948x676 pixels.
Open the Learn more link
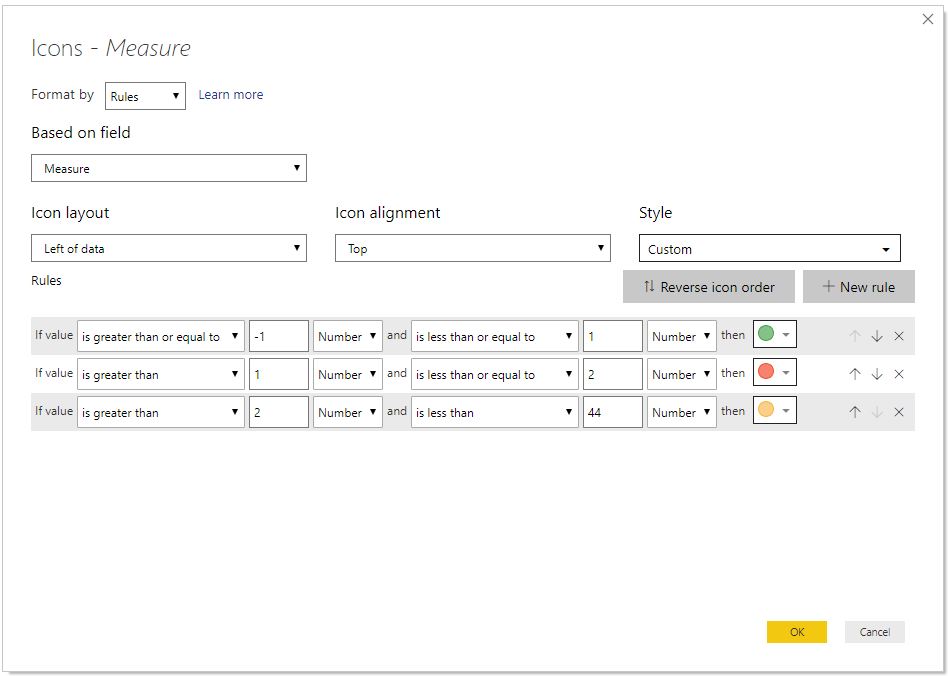230,95
